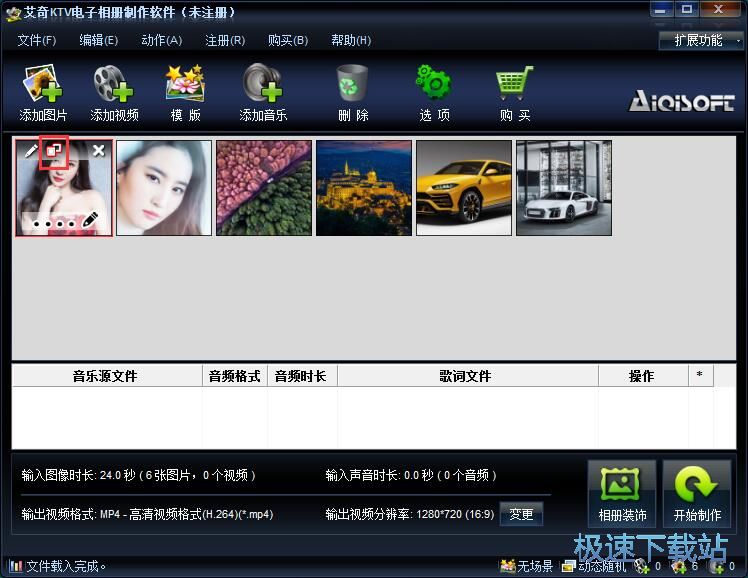Click the Add Video (添加视频) icon

tap(114, 93)
